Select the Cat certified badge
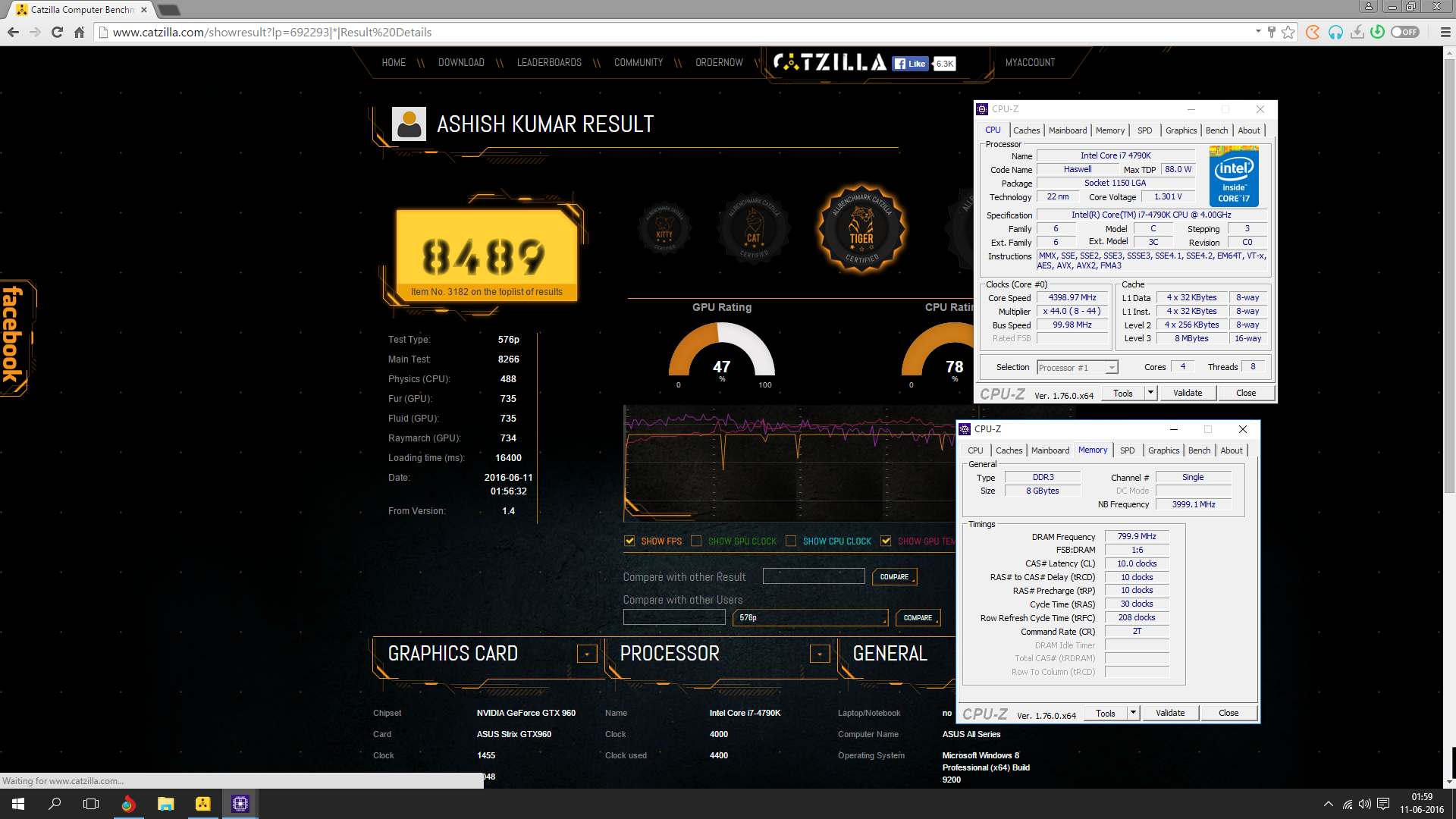The image size is (1456, 819). 754,228
